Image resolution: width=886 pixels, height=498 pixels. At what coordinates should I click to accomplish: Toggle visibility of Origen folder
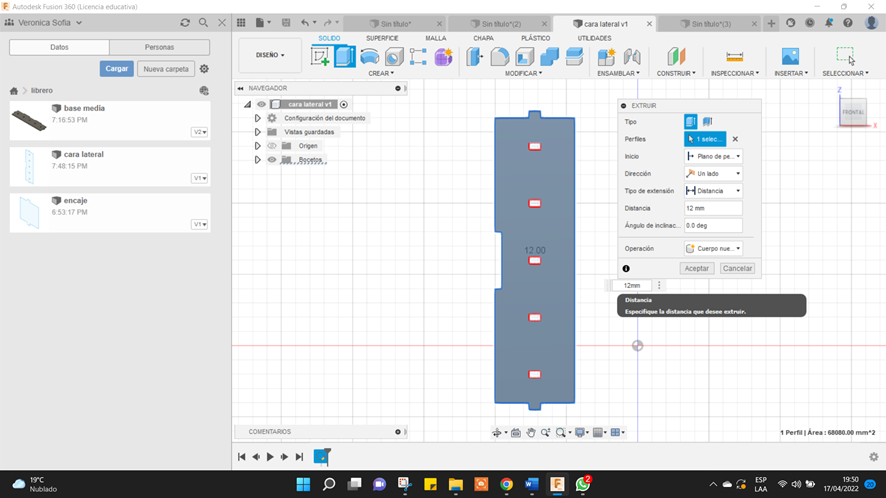click(x=272, y=146)
